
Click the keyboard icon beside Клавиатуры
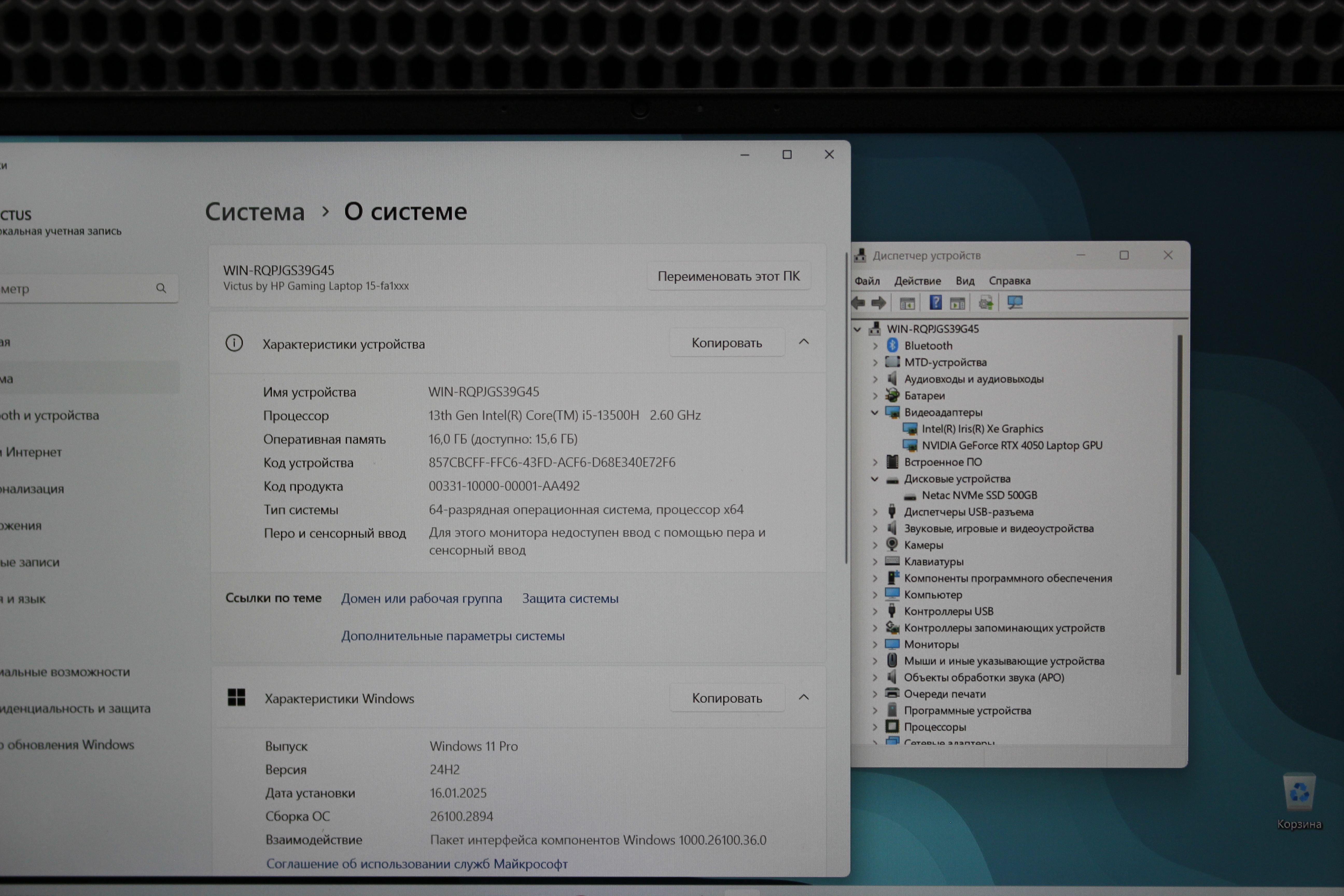[x=892, y=561]
